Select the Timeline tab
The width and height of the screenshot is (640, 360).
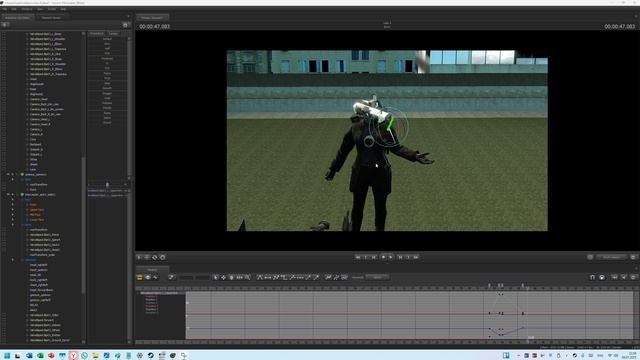coord(152,270)
